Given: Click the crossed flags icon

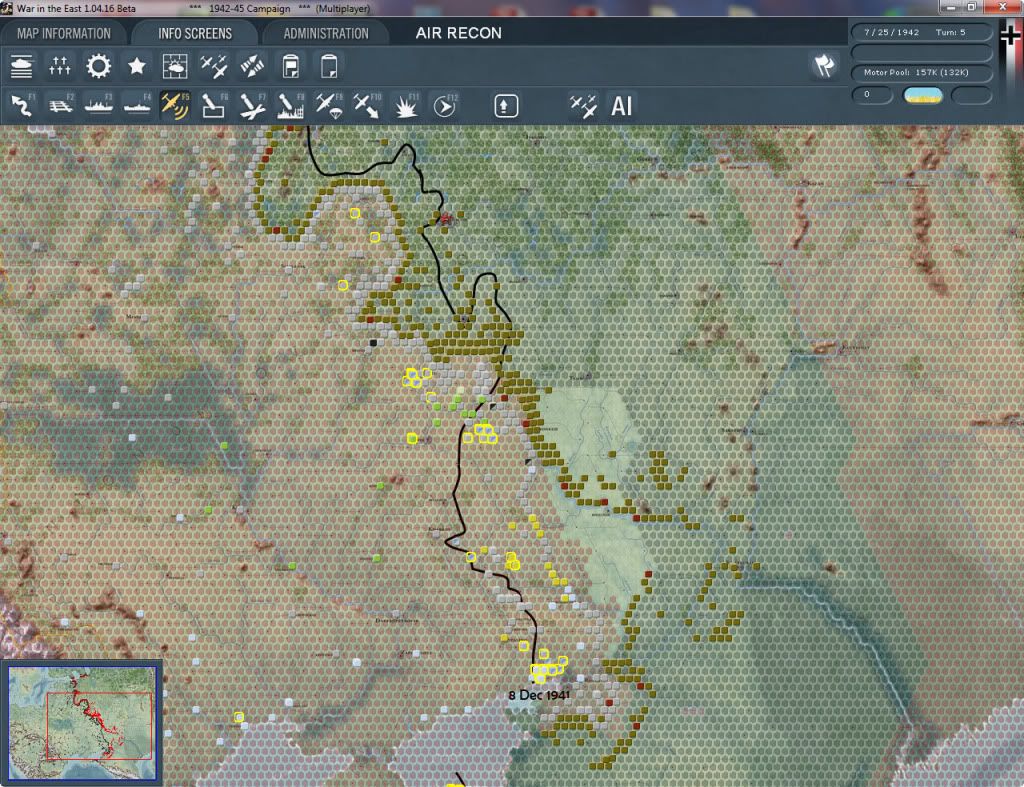Looking at the screenshot, I should (824, 65).
